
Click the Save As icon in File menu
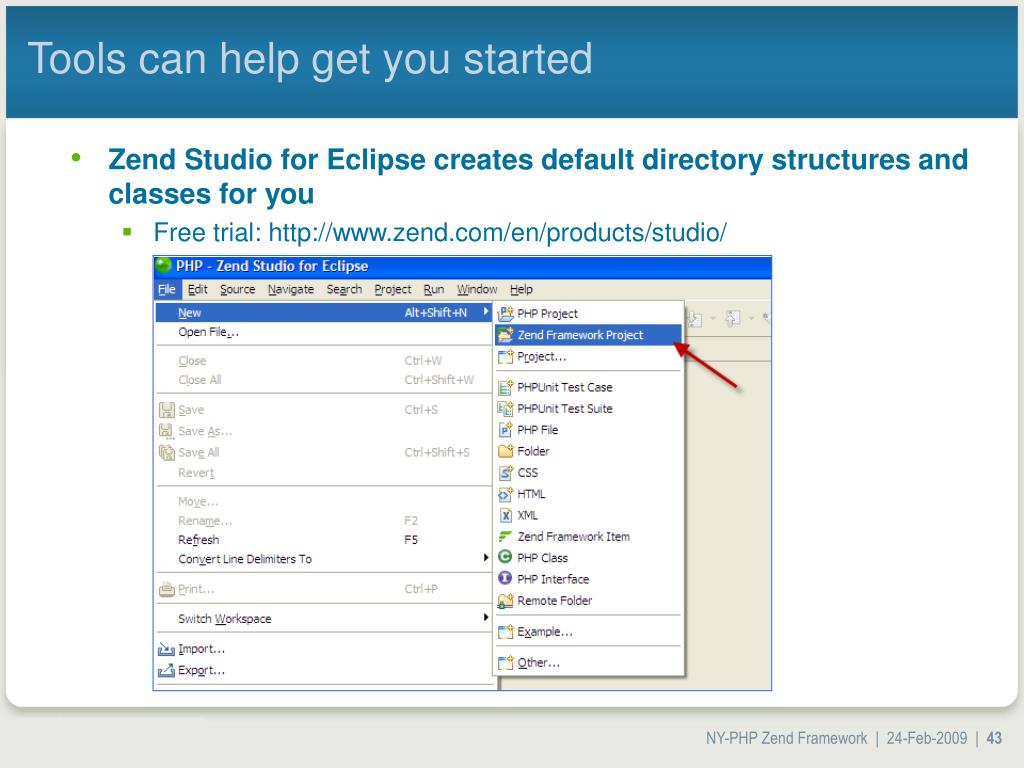coord(167,431)
